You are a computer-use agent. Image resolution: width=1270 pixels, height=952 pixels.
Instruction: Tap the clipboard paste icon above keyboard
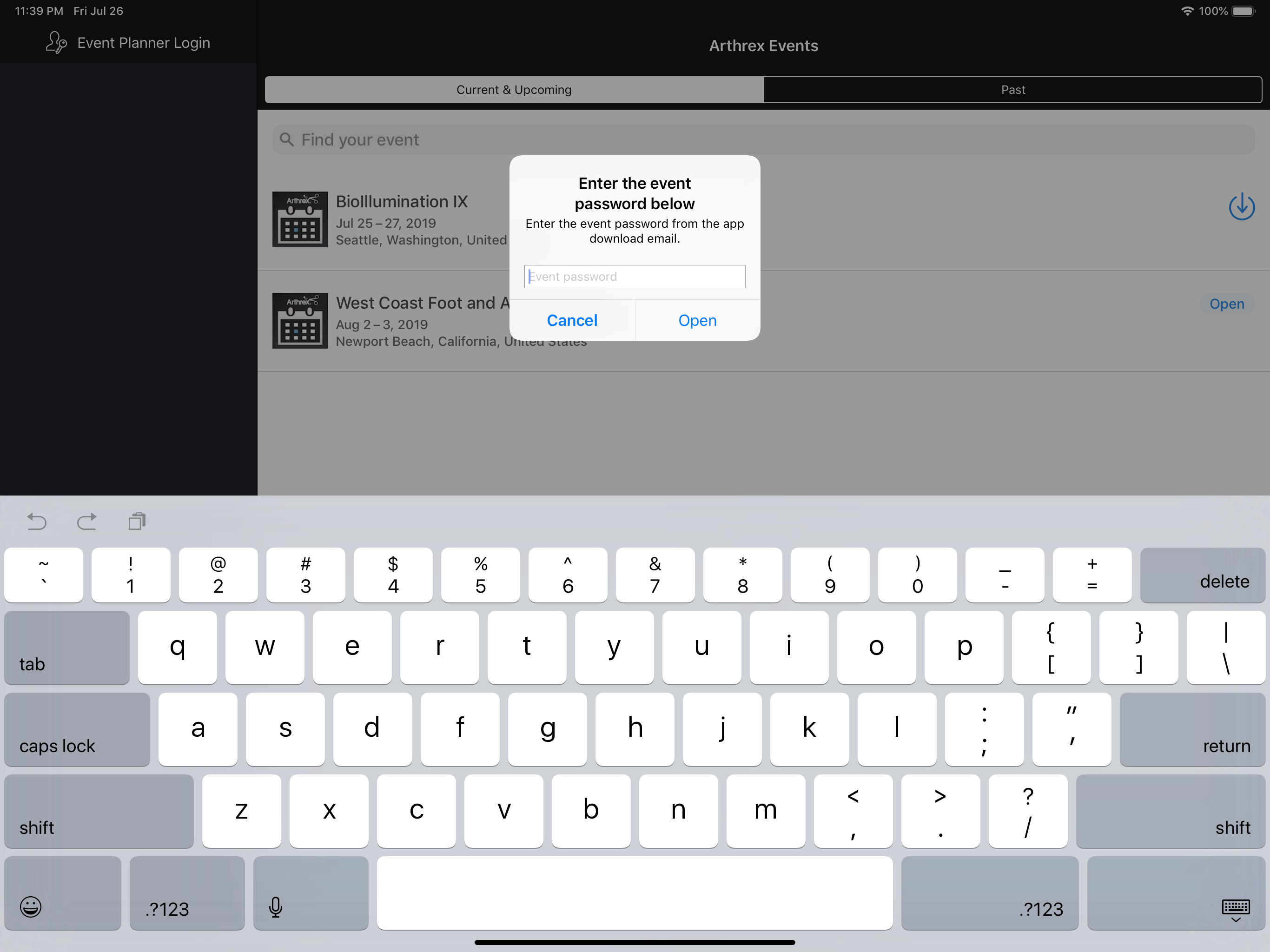point(137,522)
